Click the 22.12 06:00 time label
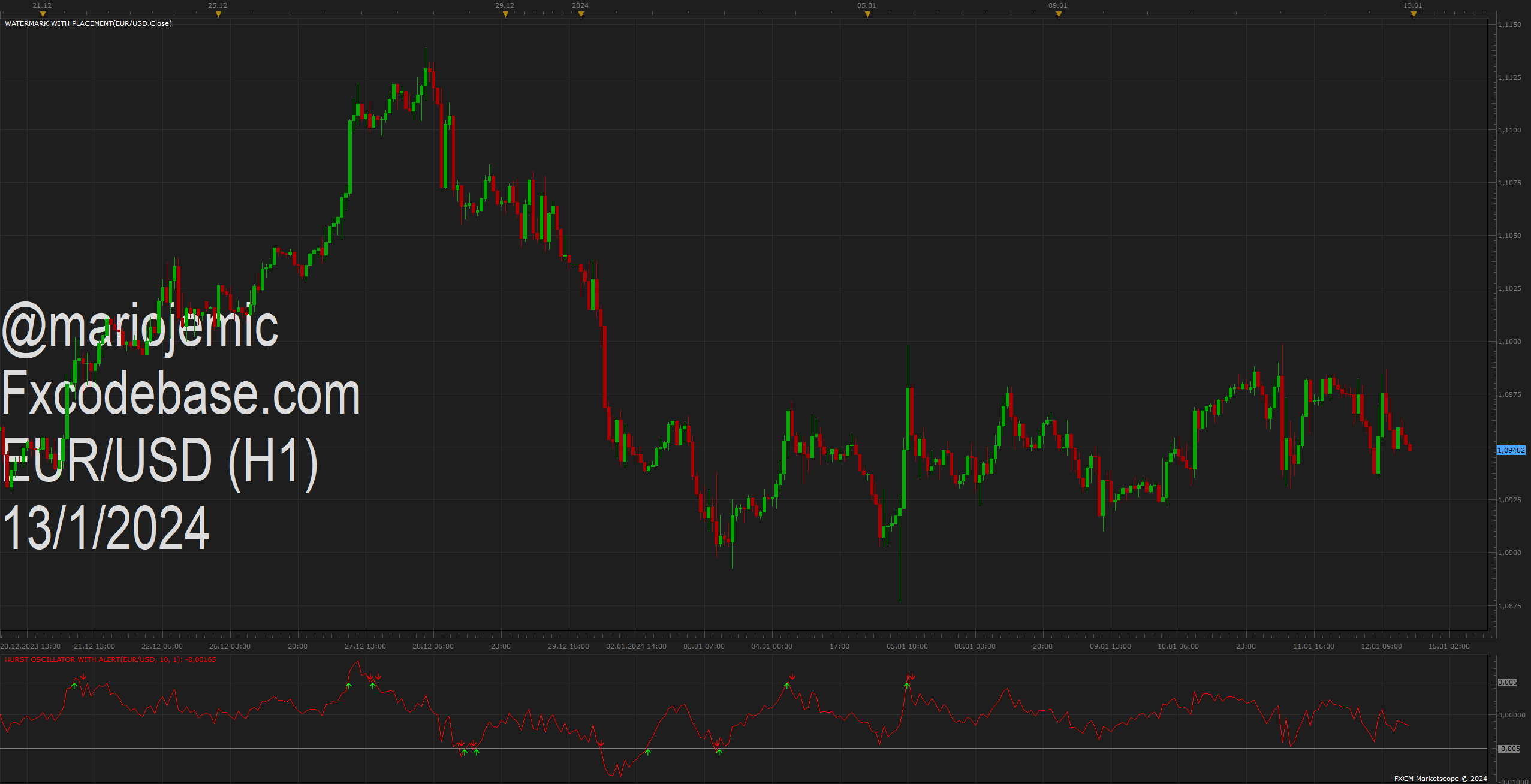Viewport: 1531px width, 784px height. [x=162, y=646]
